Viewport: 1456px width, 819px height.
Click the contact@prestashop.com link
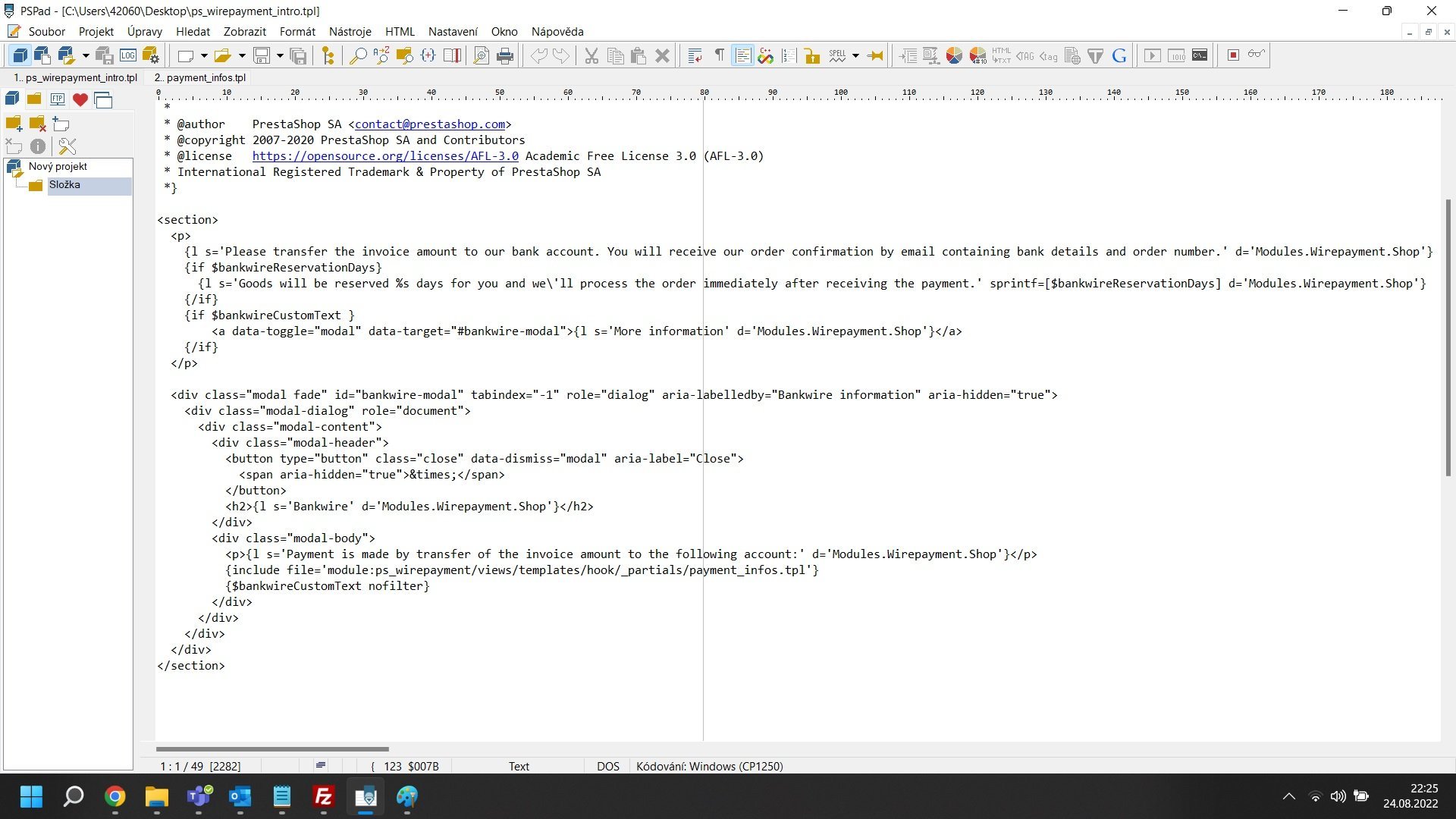pos(429,124)
